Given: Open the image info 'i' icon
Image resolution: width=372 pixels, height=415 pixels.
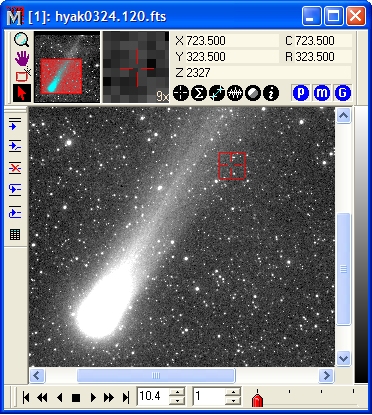Looking at the screenshot, I should (271, 93).
